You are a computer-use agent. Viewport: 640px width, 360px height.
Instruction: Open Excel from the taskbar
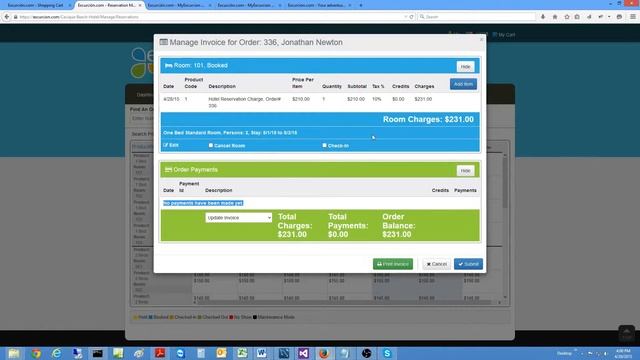[242, 353]
